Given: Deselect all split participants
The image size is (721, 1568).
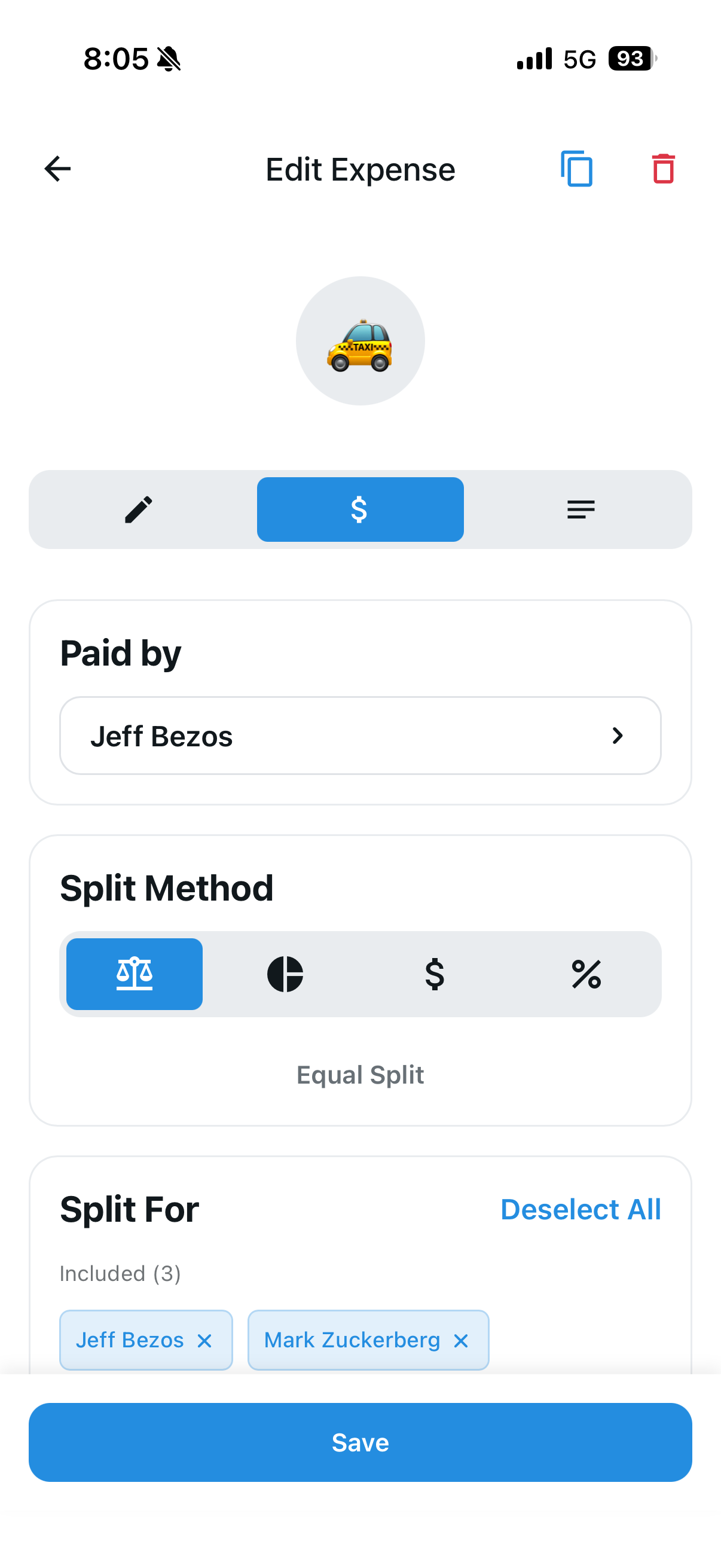Looking at the screenshot, I should click(581, 1209).
